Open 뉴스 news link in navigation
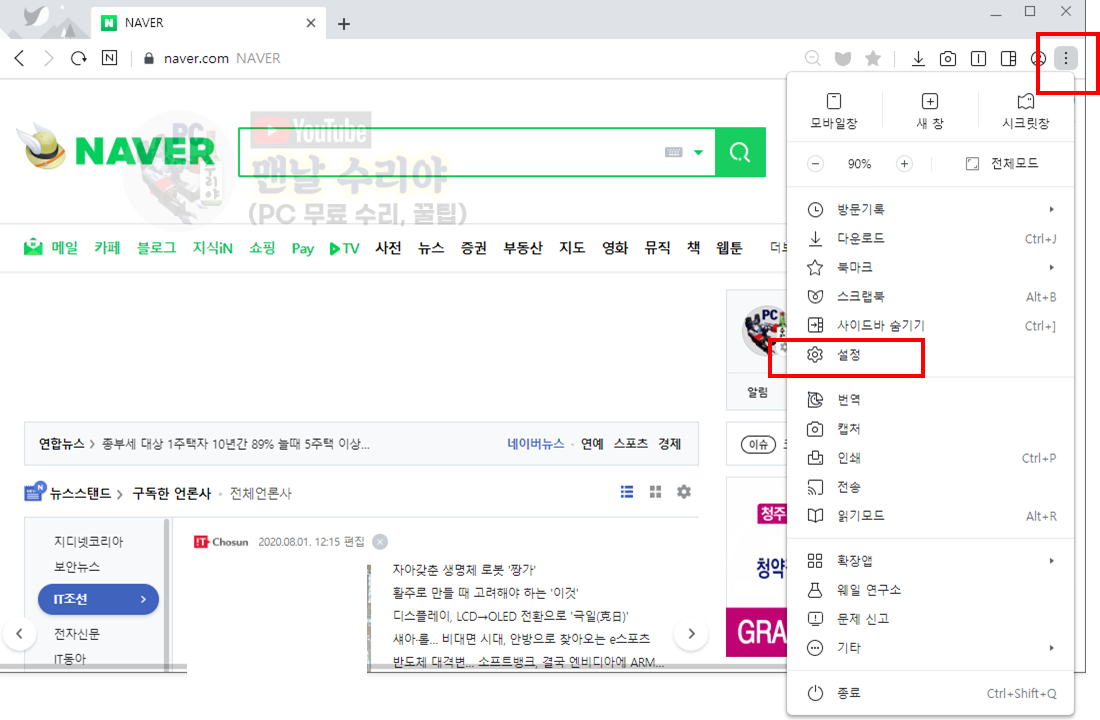The height and width of the screenshot is (720, 1100). [x=431, y=248]
